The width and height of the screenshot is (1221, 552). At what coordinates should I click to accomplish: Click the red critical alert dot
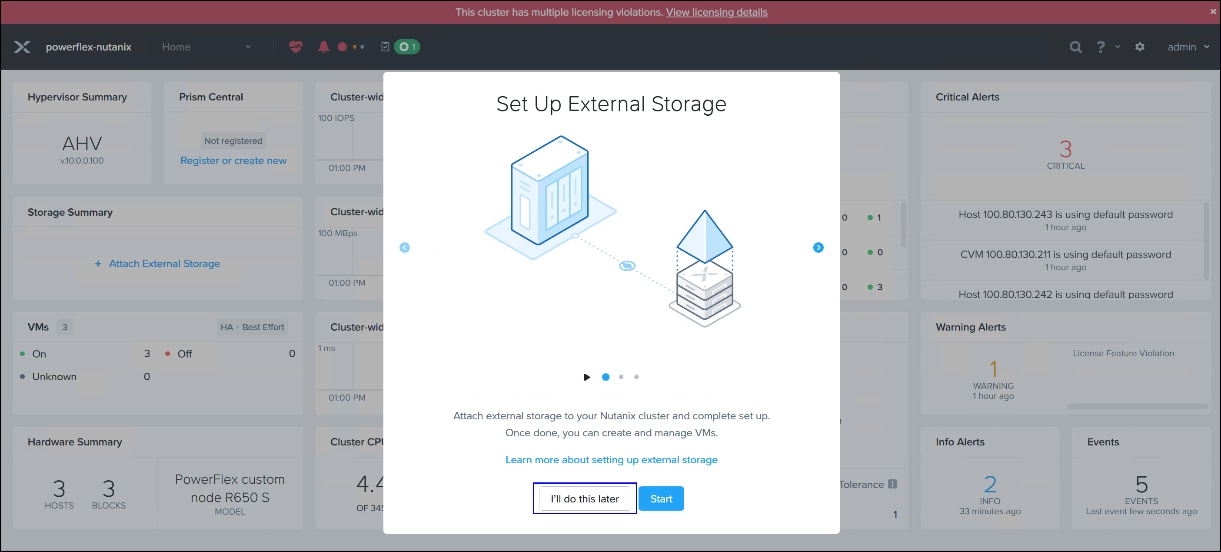[342, 47]
